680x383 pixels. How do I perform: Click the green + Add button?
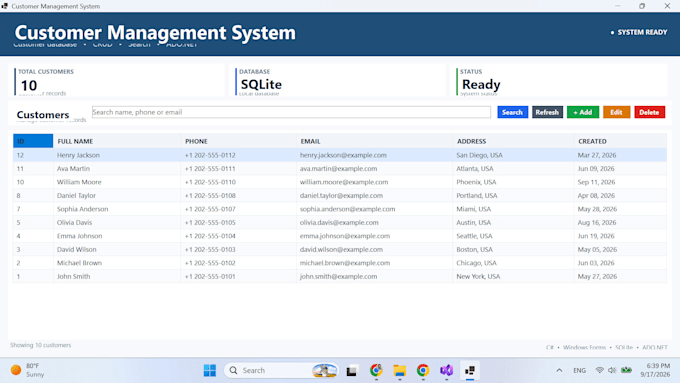click(582, 112)
